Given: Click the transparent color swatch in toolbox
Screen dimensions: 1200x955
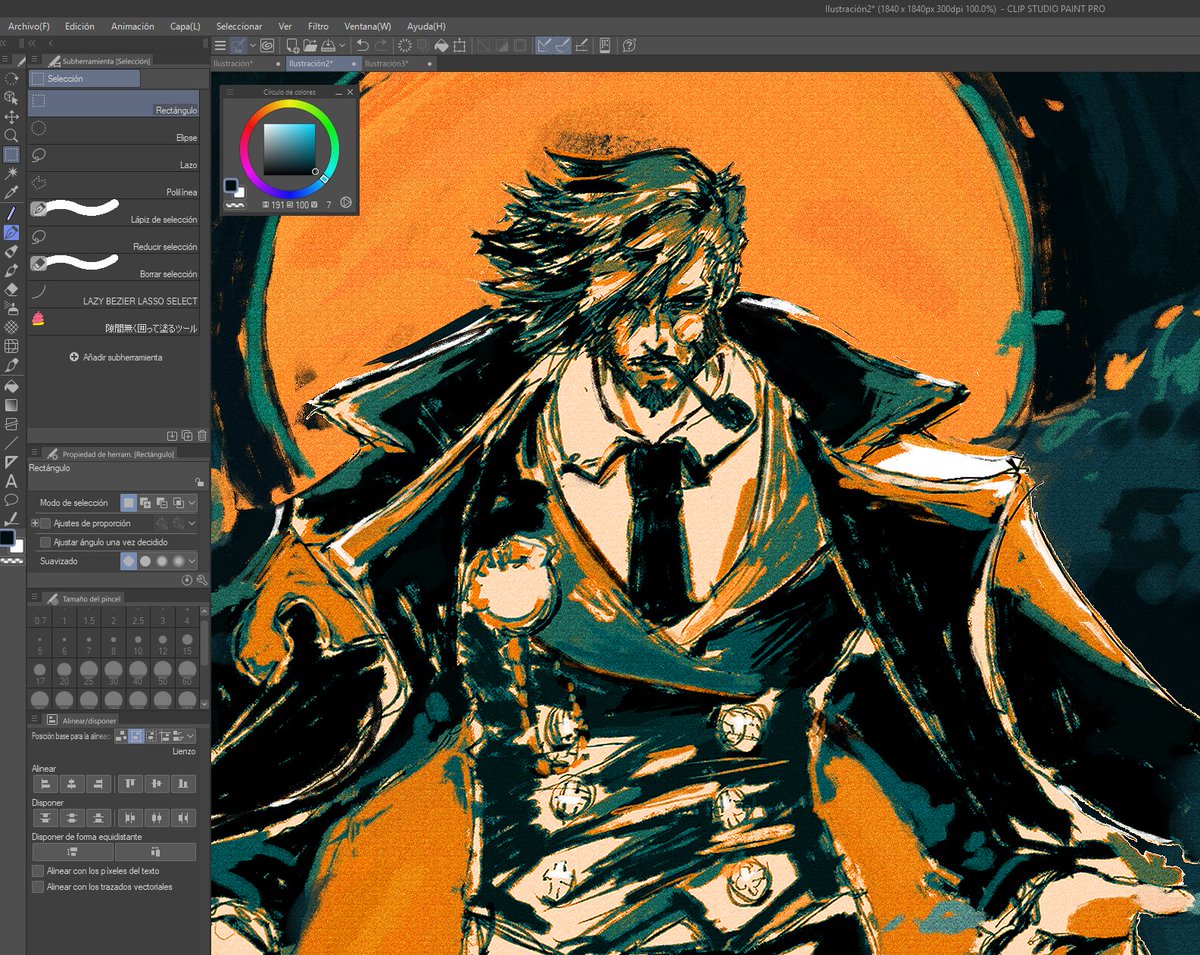Looking at the screenshot, I should click(x=13, y=562).
